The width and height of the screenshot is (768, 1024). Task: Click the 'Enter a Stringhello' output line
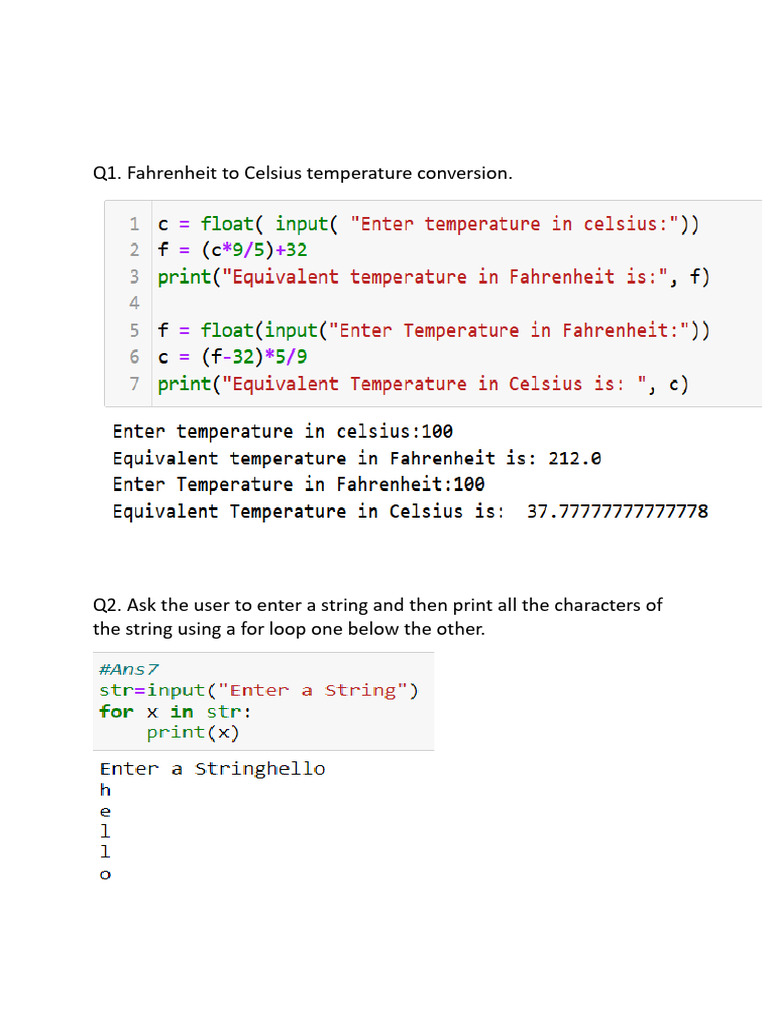213,769
